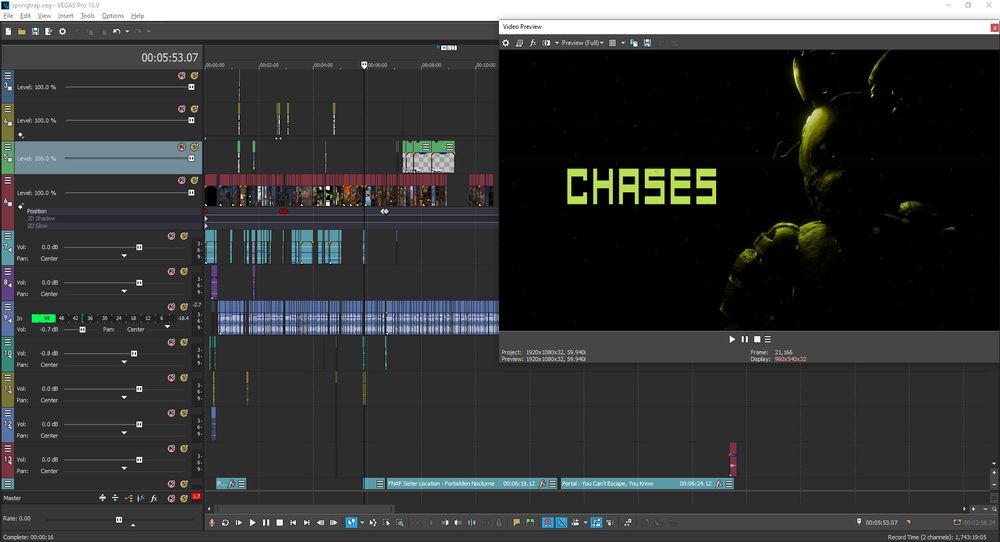Save preview snapshot to file
The height and width of the screenshot is (542, 1000).
pos(647,43)
